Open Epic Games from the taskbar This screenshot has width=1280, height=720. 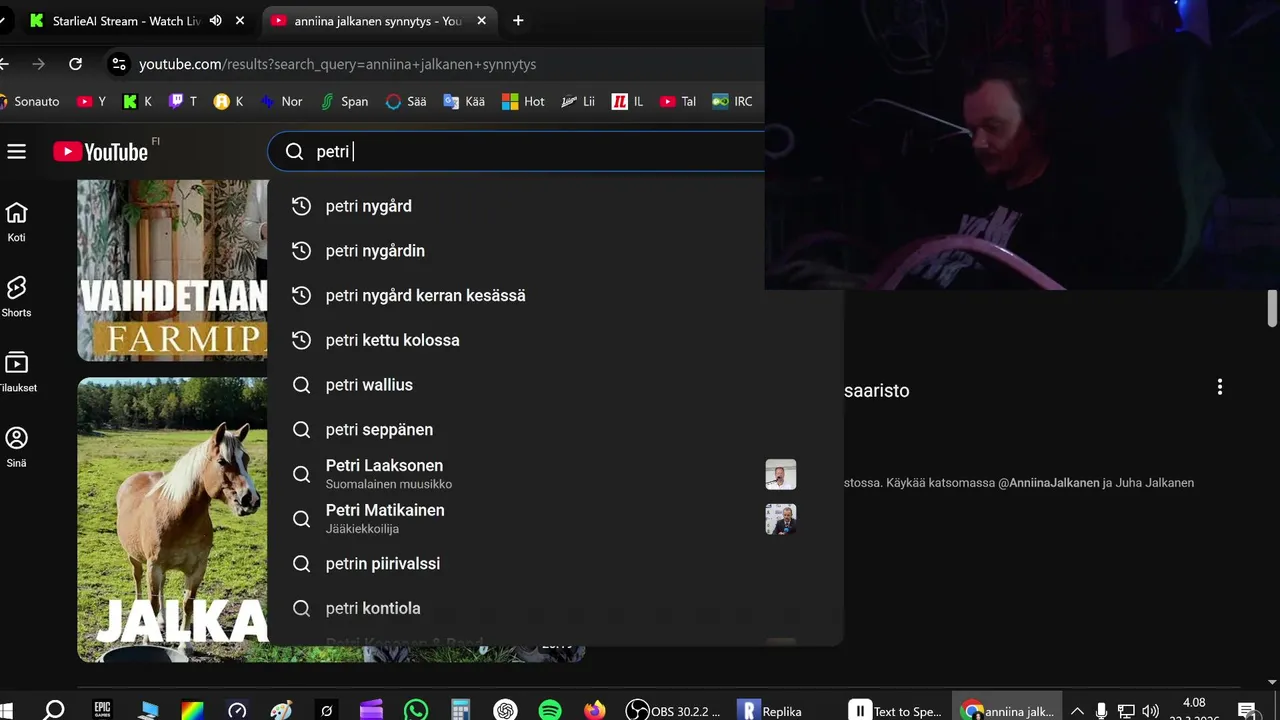click(x=102, y=710)
